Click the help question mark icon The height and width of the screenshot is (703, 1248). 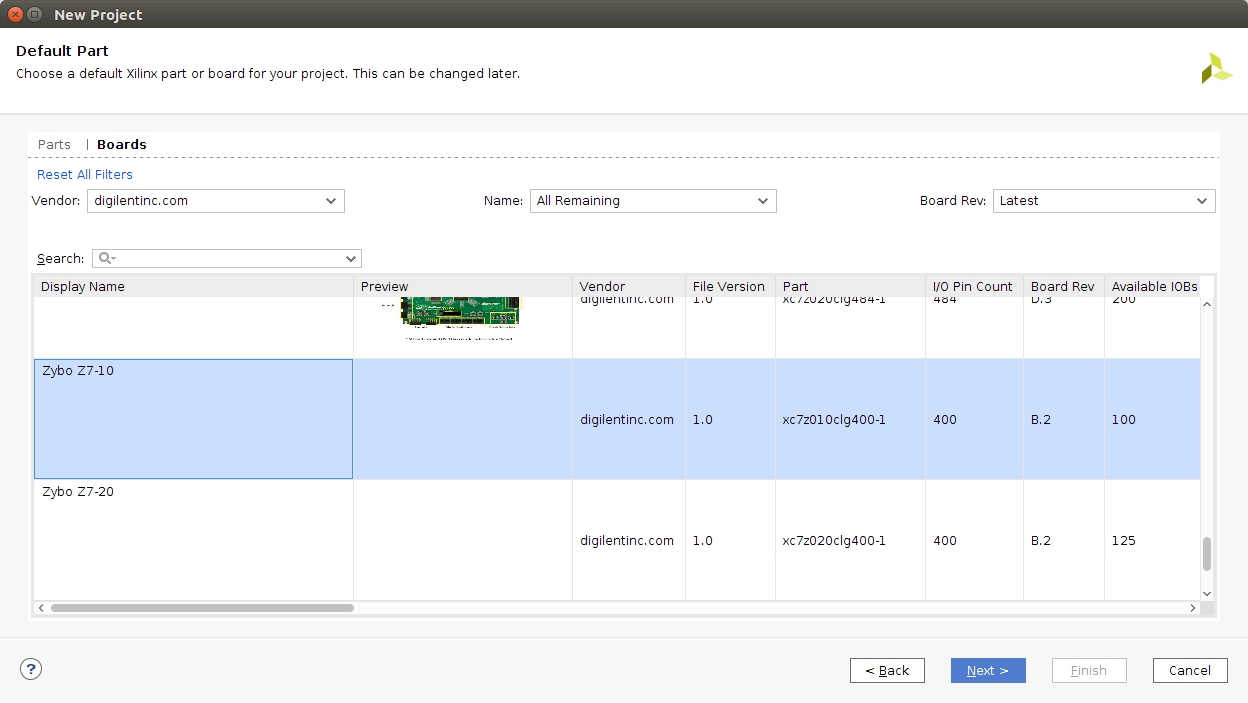click(31, 670)
